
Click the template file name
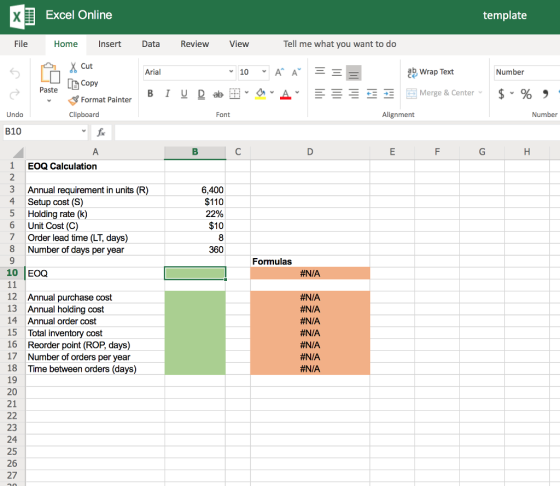coord(505,15)
